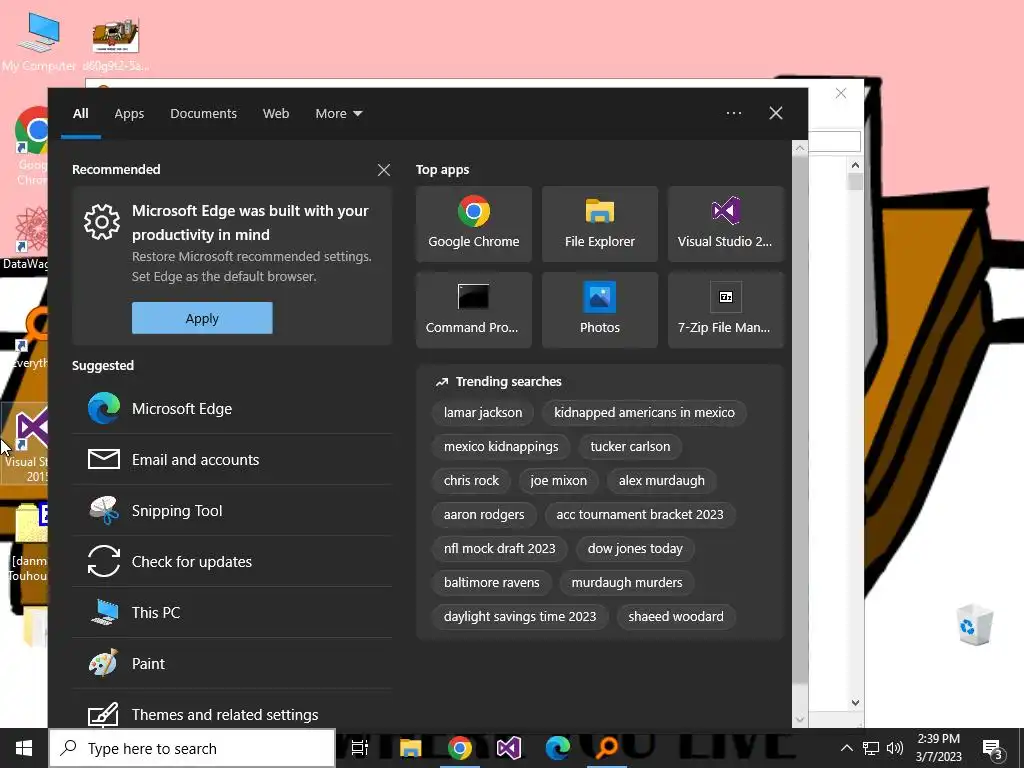Viewport: 1024px width, 768px height.
Task: Search trending topic shaeed woodard
Action: [x=676, y=616]
